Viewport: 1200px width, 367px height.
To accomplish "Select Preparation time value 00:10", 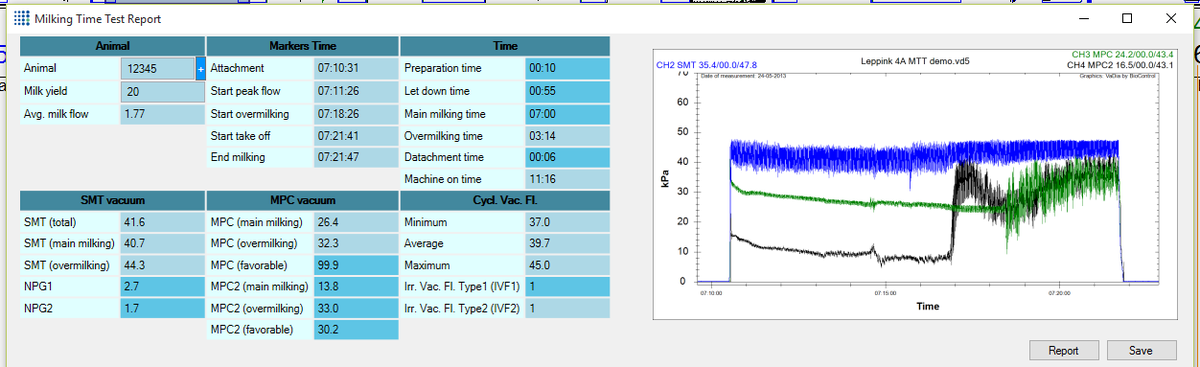I will (566, 69).
